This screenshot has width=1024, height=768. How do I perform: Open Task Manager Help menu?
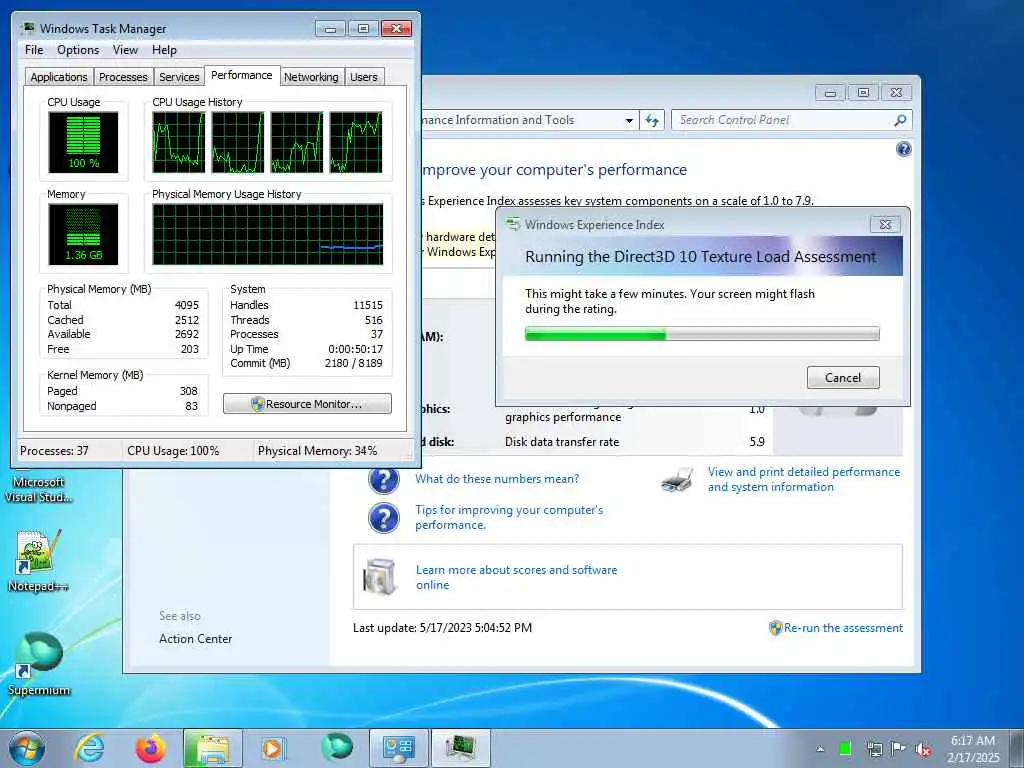pyautogui.click(x=164, y=50)
